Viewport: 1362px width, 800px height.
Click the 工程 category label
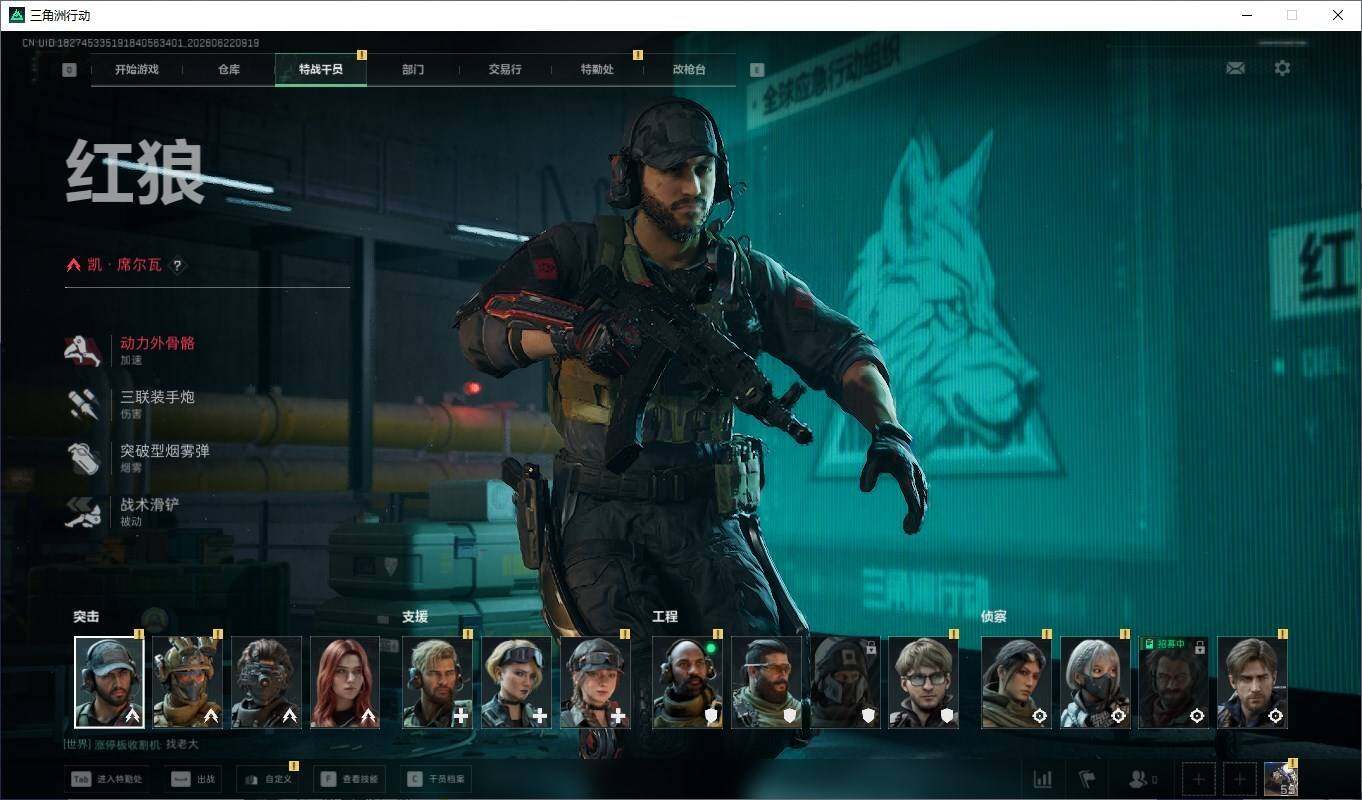pyautogui.click(x=665, y=617)
